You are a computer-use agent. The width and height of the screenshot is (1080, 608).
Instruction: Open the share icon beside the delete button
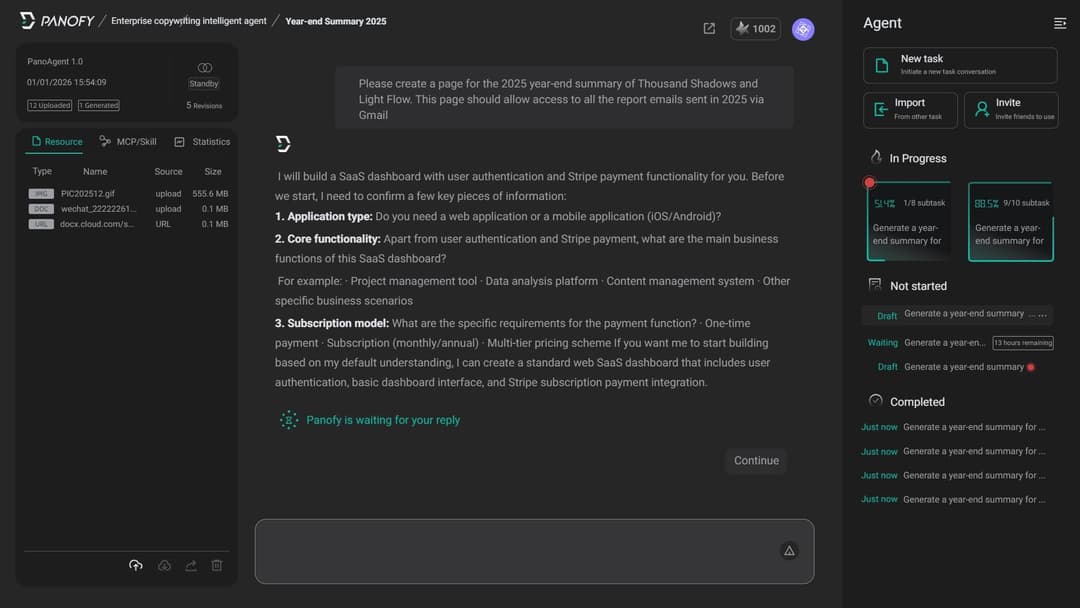(190, 565)
